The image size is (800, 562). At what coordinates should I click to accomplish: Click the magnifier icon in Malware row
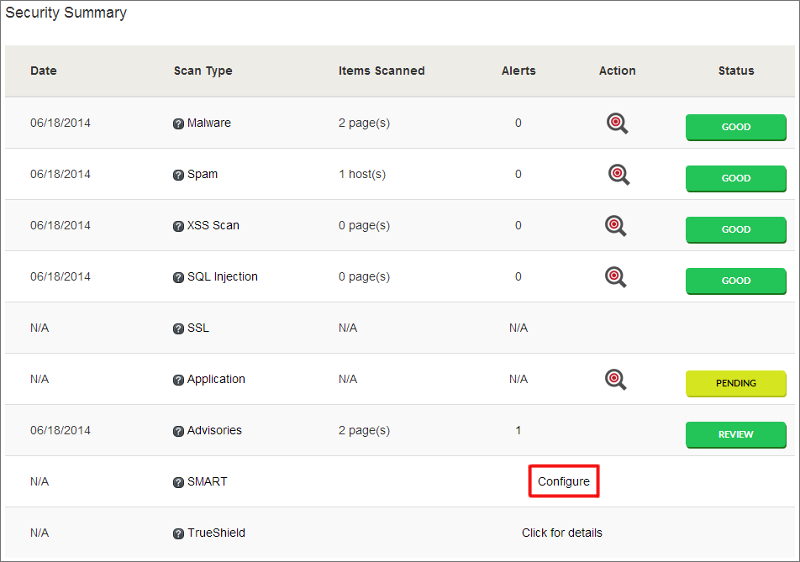pyautogui.click(x=617, y=123)
